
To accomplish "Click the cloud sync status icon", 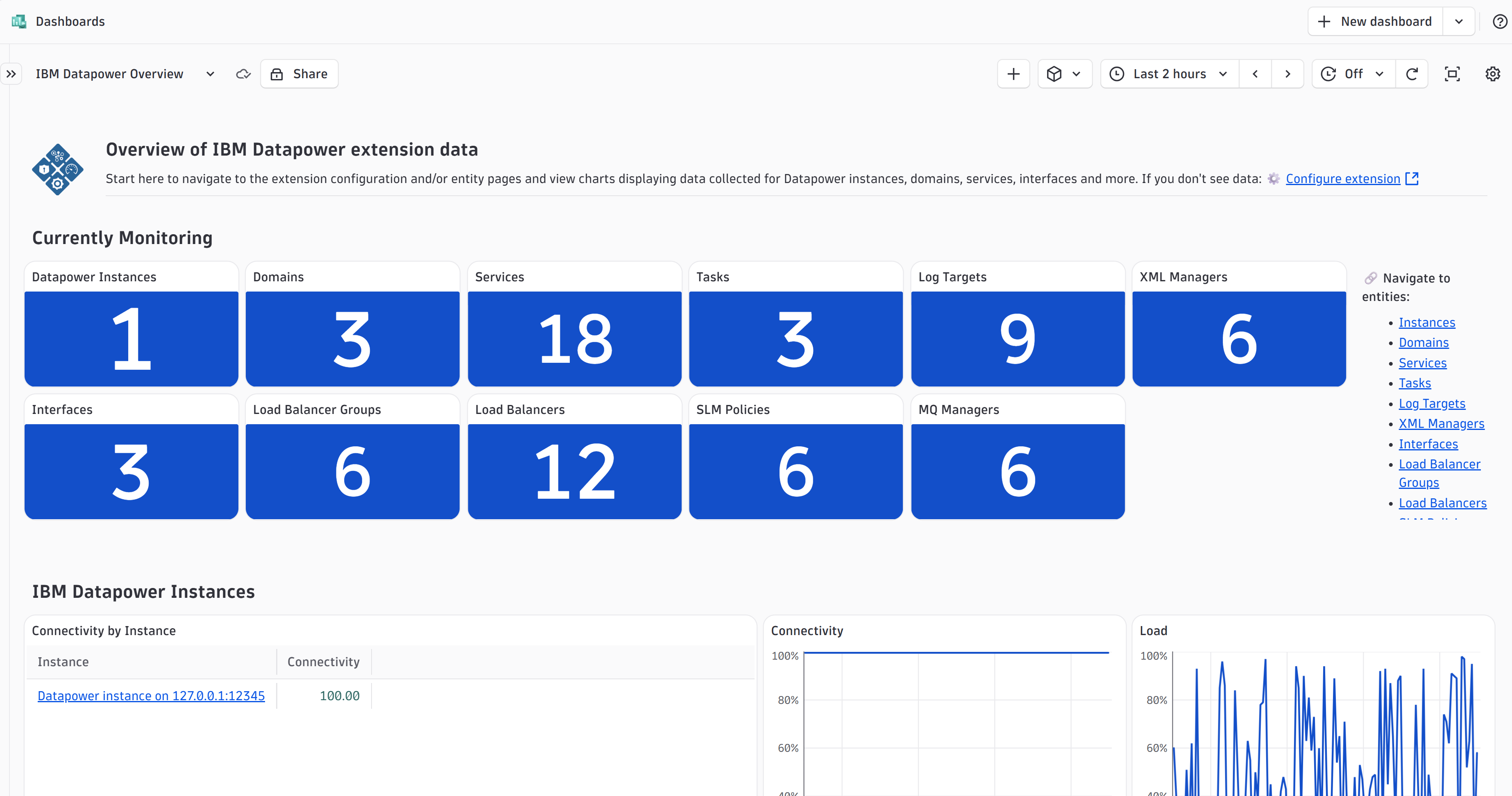I will pos(243,74).
